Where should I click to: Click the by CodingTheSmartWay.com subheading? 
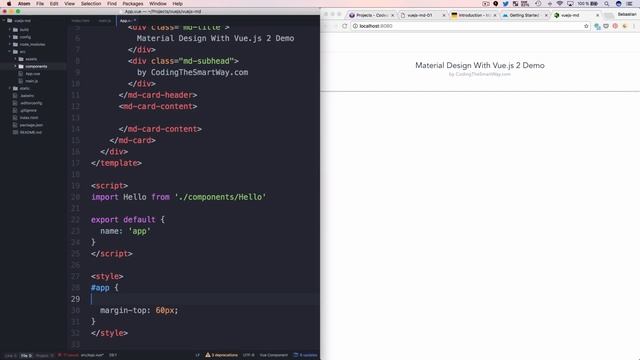[x=480, y=74]
